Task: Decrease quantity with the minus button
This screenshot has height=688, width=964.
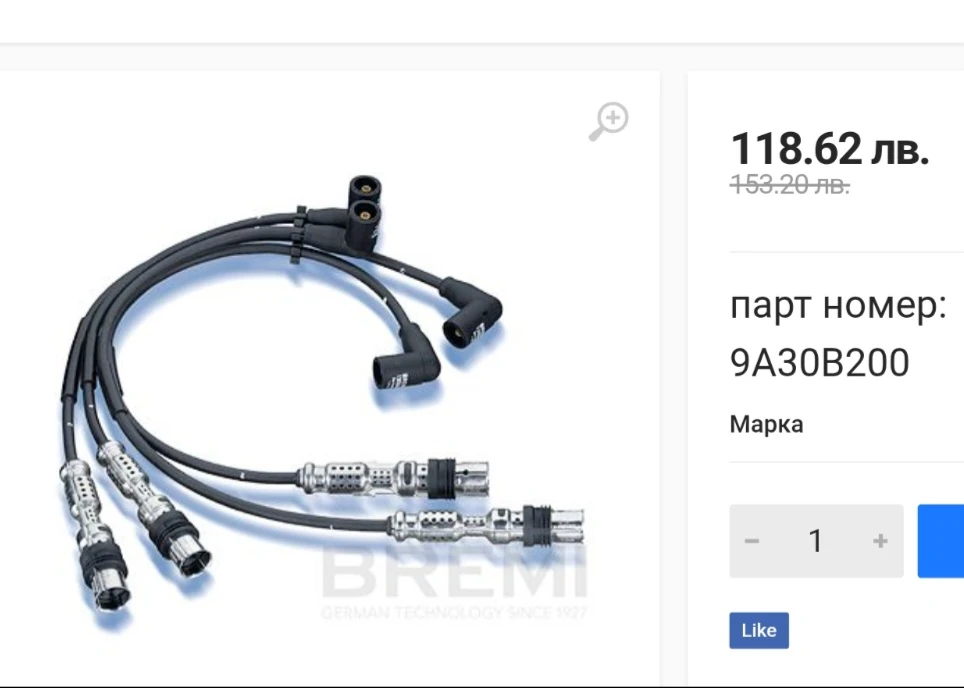Action: 751,541
